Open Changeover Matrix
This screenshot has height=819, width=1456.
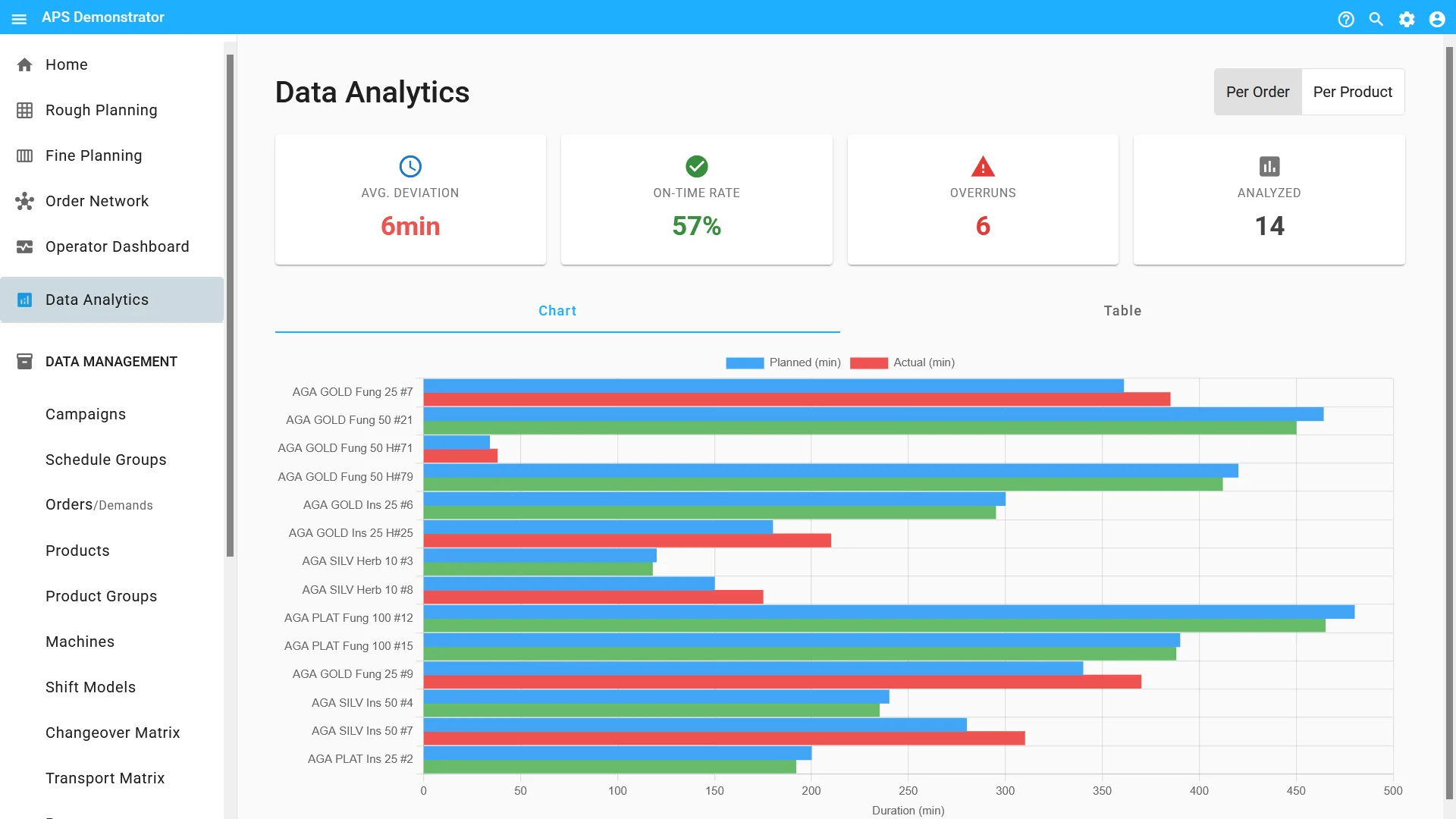click(x=112, y=733)
